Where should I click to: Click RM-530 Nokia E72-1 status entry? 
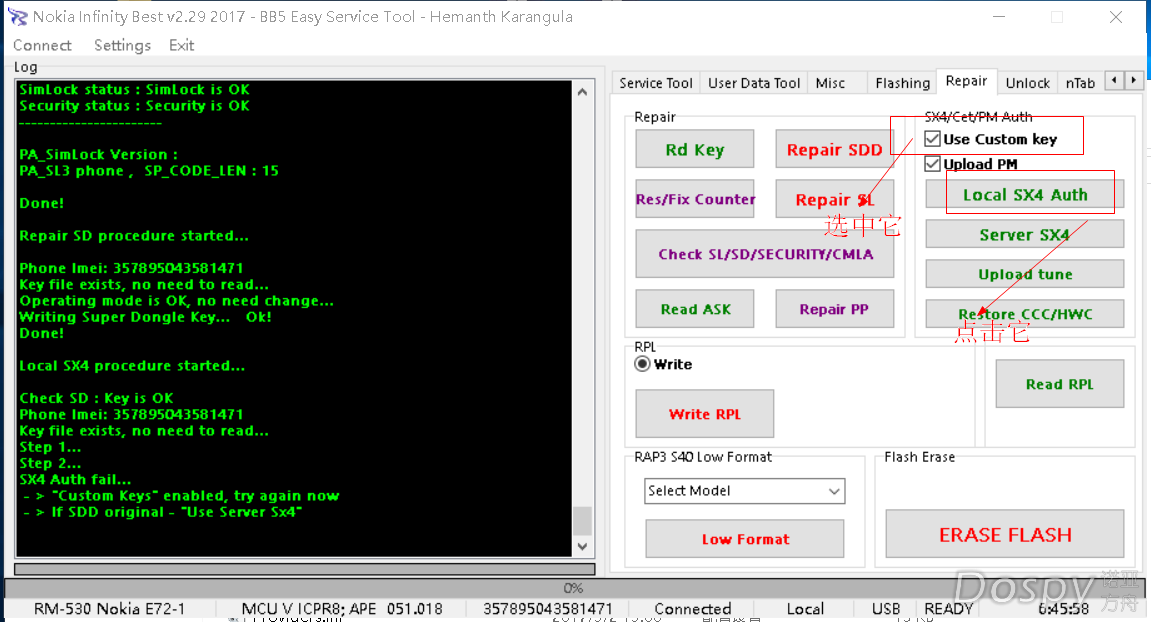(x=110, y=609)
